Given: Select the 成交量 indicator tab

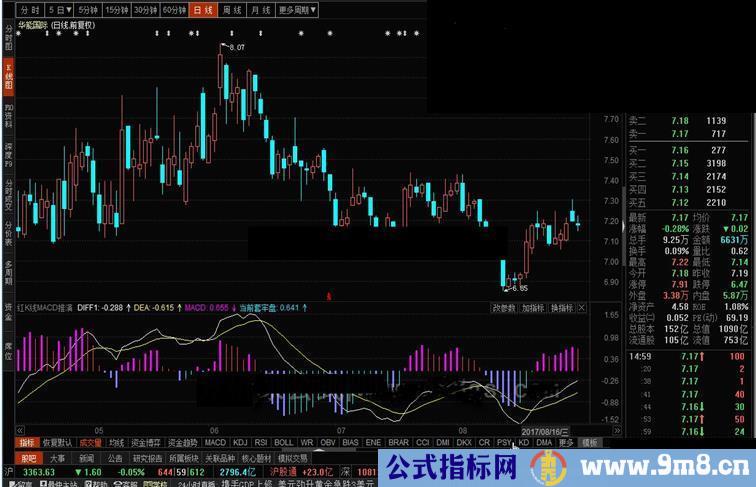Looking at the screenshot, I should [91, 441].
